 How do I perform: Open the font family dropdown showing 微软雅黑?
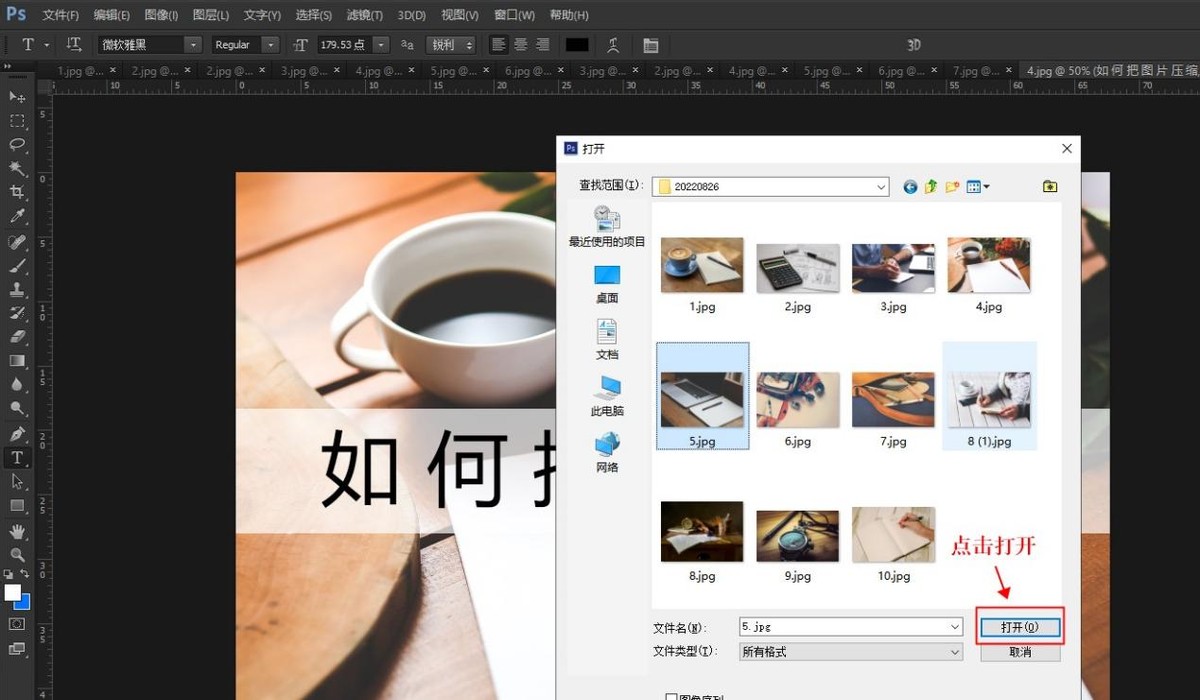[x=193, y=44]
